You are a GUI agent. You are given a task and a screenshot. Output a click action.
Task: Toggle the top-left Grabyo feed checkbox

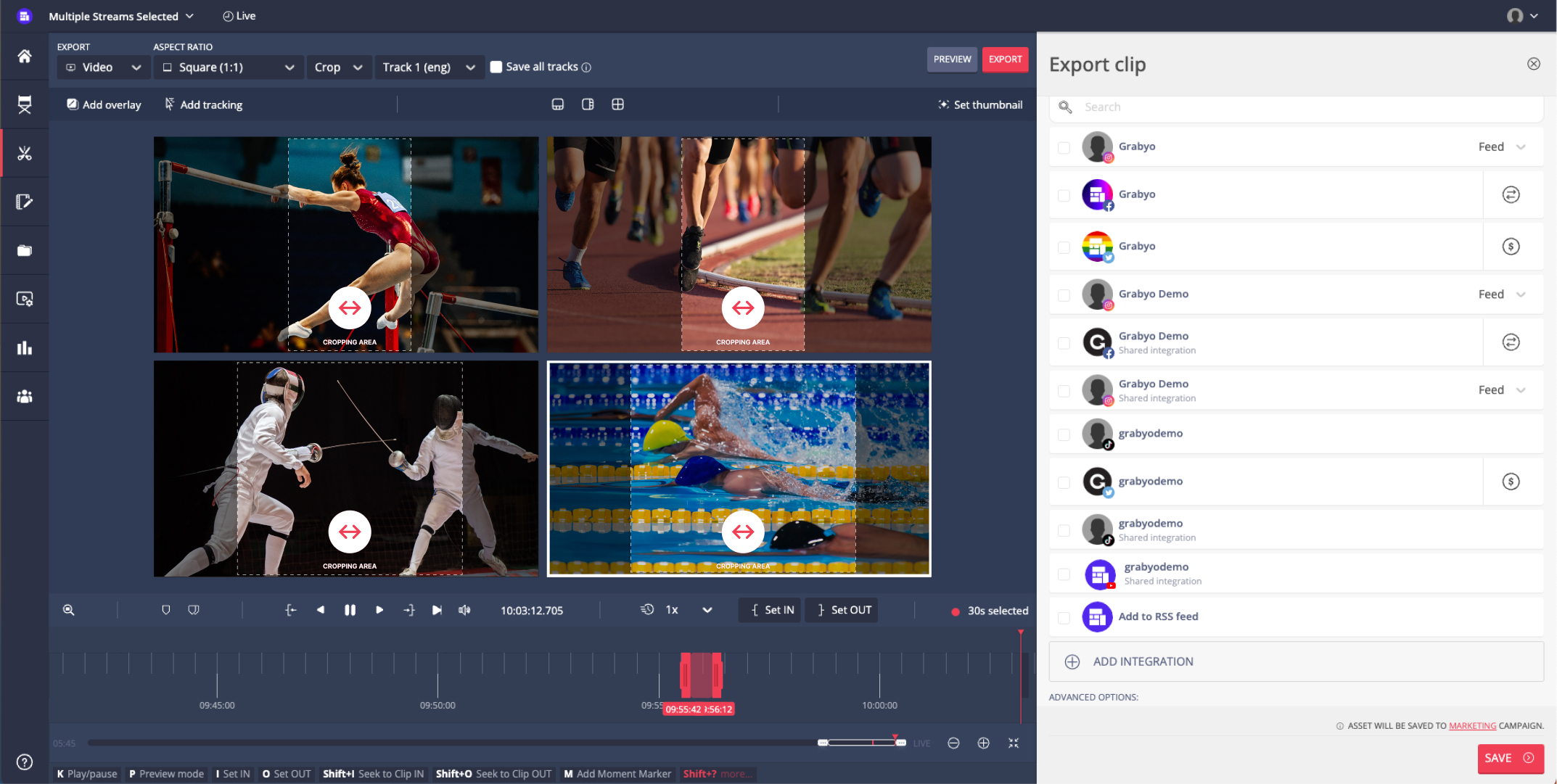click(1064, 147)
